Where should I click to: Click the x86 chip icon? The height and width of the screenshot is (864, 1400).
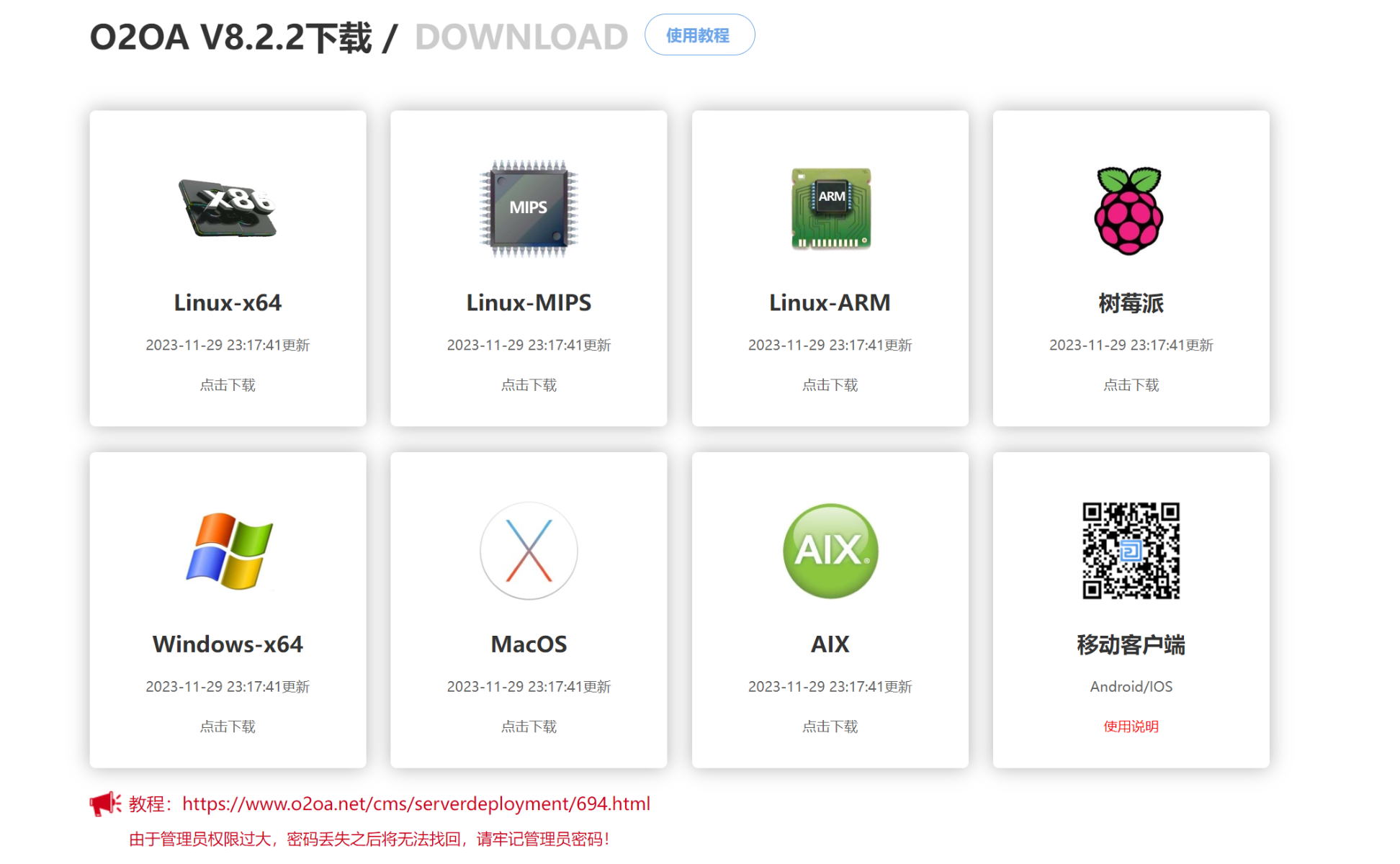[228, 208]
